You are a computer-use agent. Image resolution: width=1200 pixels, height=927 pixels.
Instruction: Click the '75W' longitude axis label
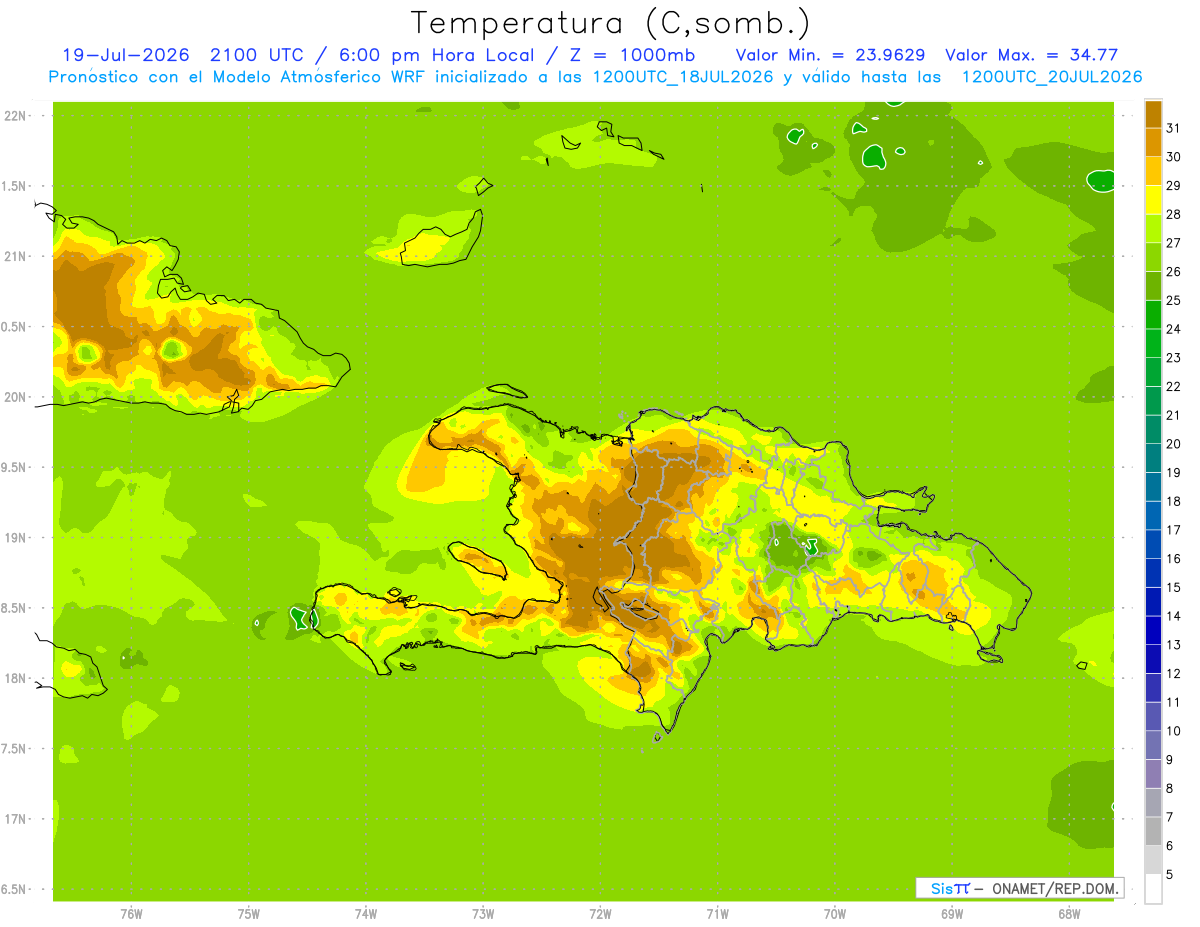click(x=249, y=913)
